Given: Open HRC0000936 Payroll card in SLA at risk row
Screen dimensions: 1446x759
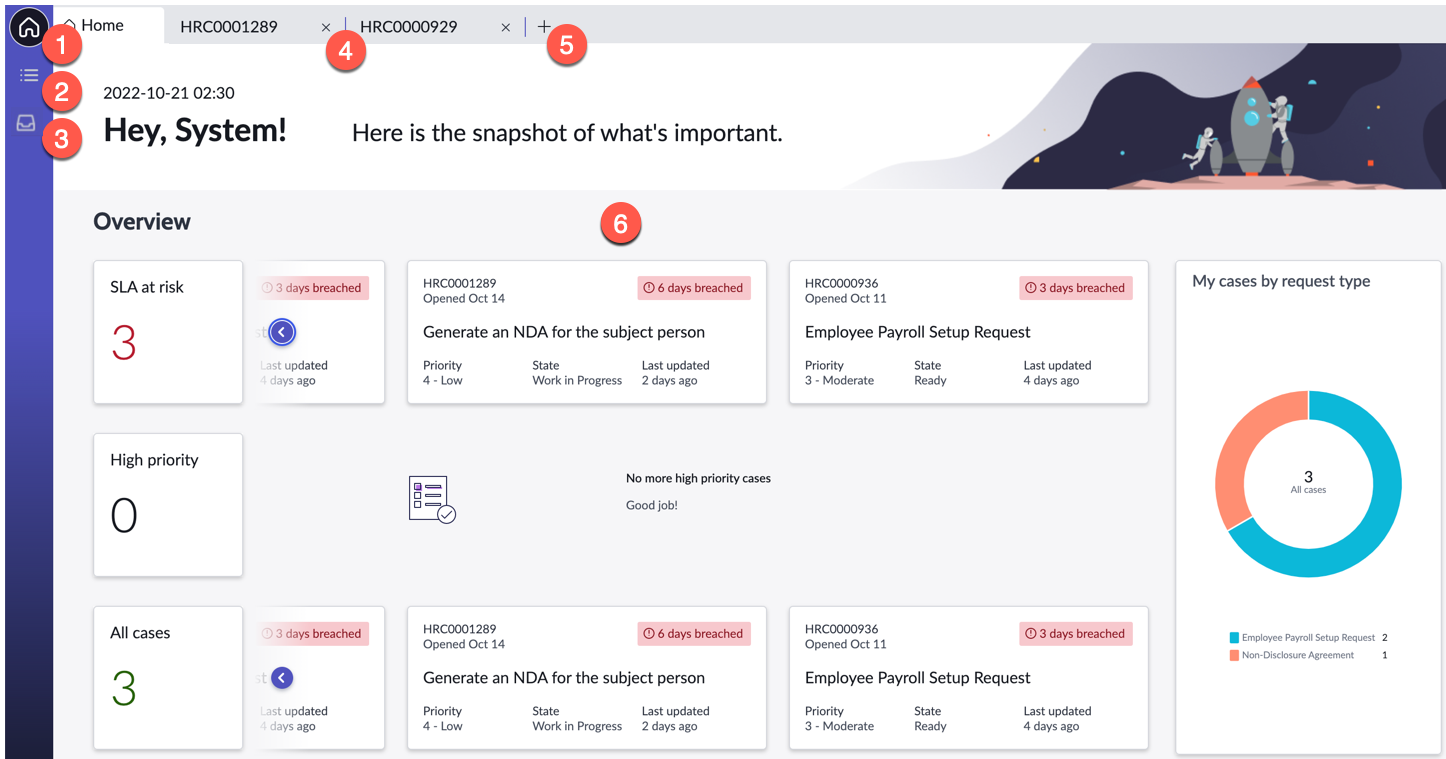Looking at the screenshot, I should coord(969,332).
